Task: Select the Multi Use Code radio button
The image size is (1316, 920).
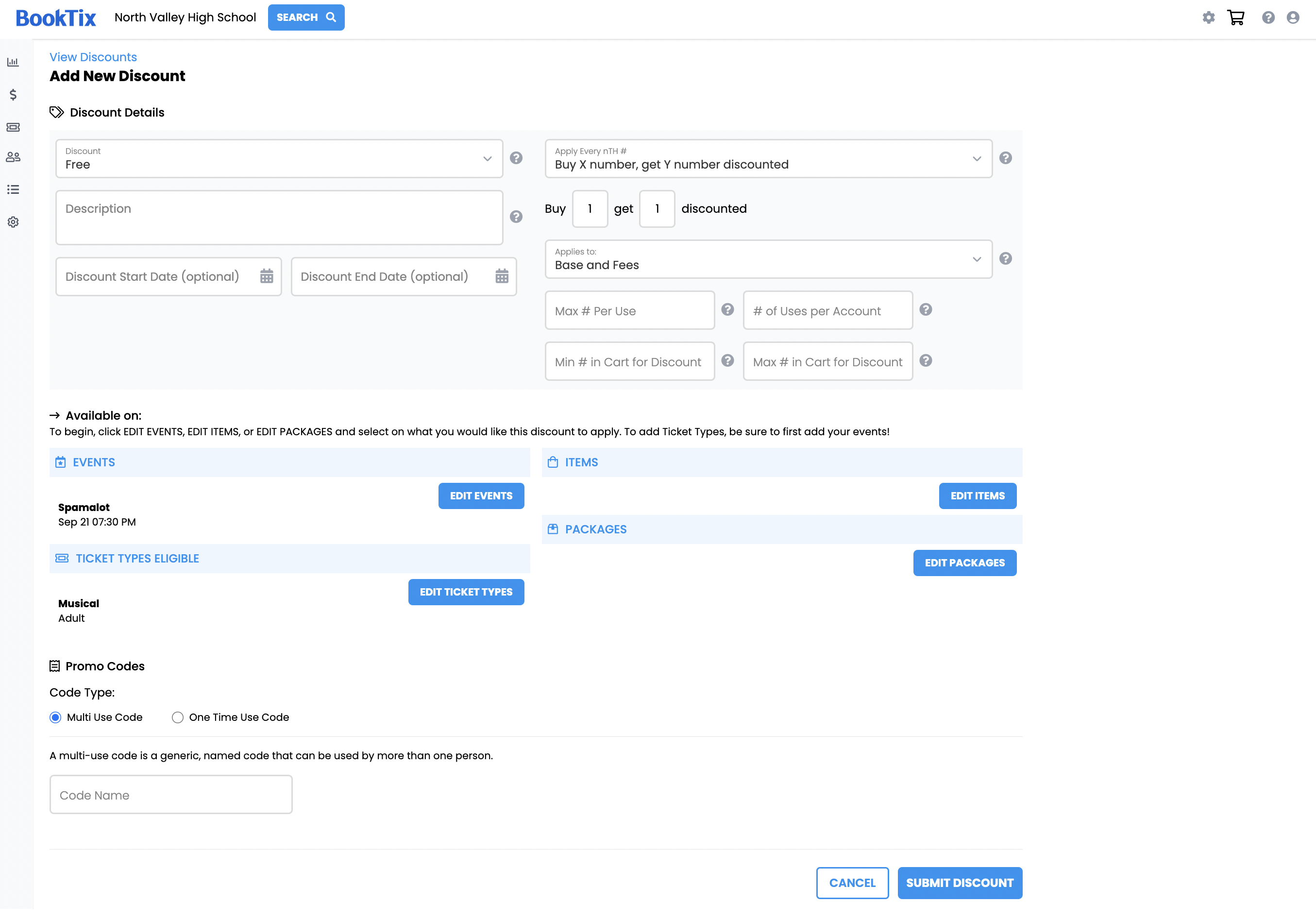Action: click(55, 717)
